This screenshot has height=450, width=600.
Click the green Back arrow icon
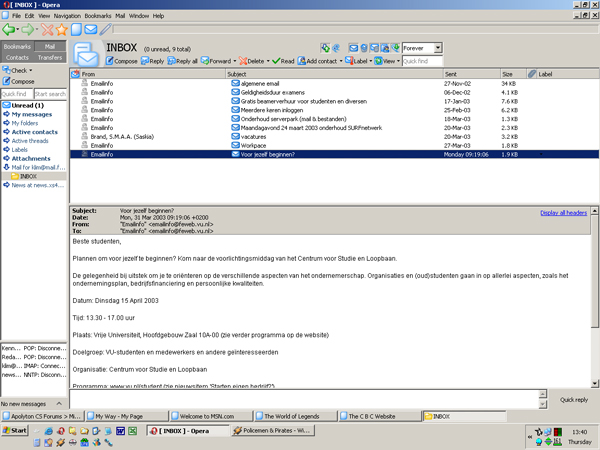pyautogui.click(x=10, y=30)
